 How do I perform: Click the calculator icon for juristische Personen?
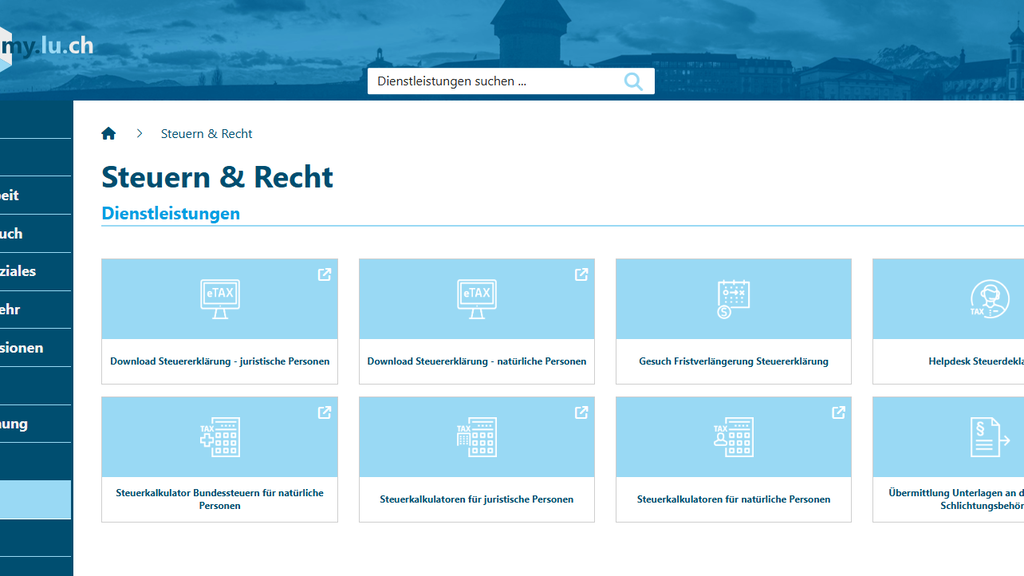click(476, 437)
